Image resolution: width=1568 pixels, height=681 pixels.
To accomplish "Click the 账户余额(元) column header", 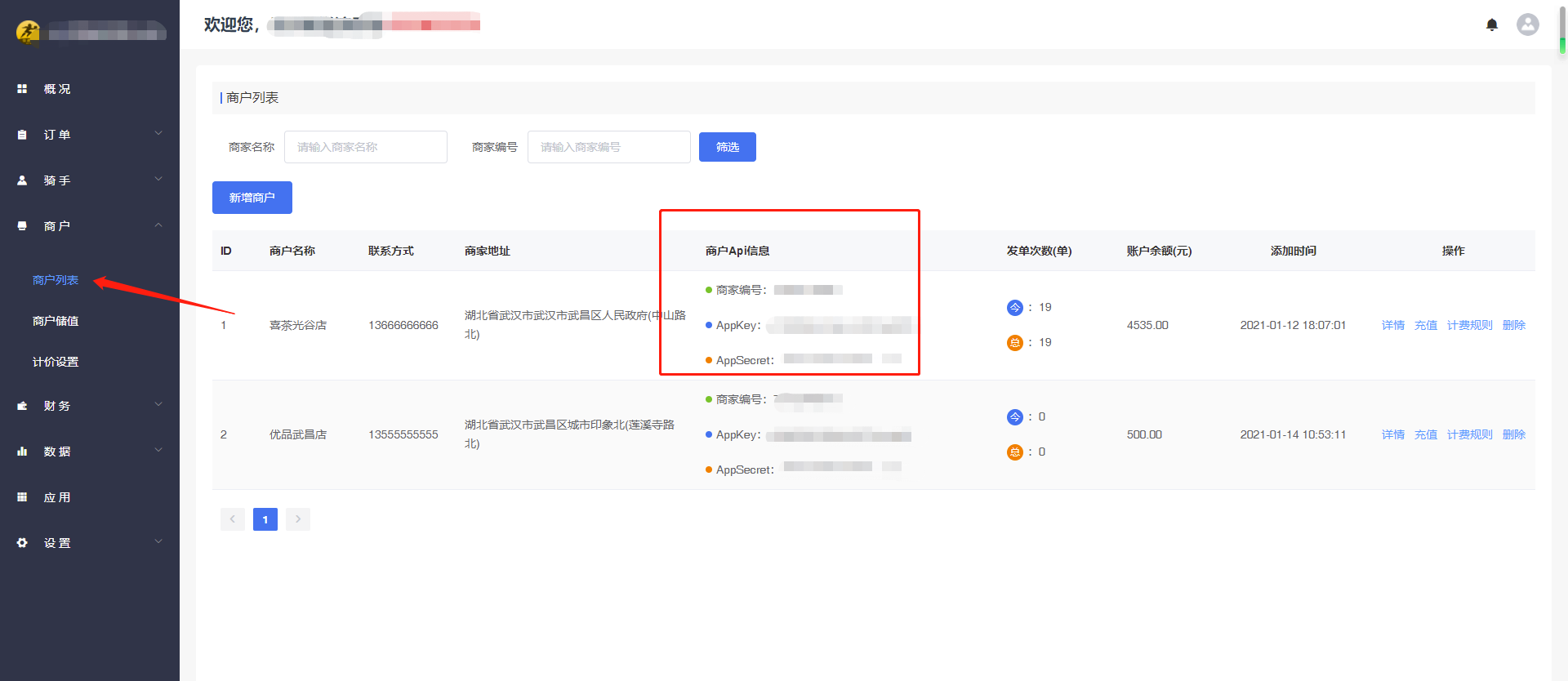I will (x=1159, y=251).
